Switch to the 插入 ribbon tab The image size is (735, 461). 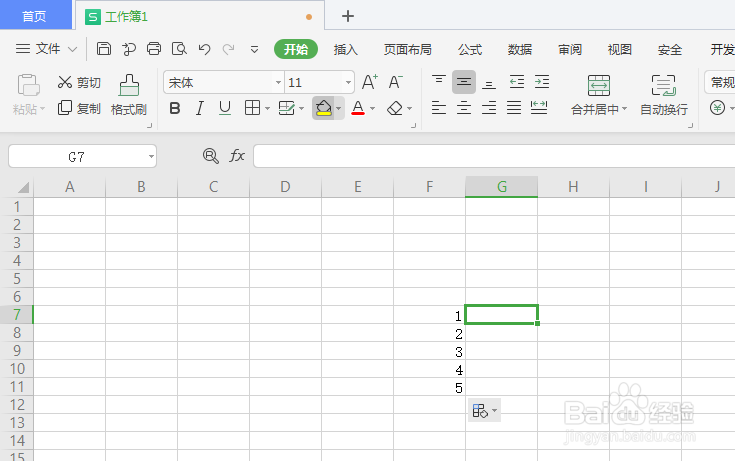click(x=345, y=49)
